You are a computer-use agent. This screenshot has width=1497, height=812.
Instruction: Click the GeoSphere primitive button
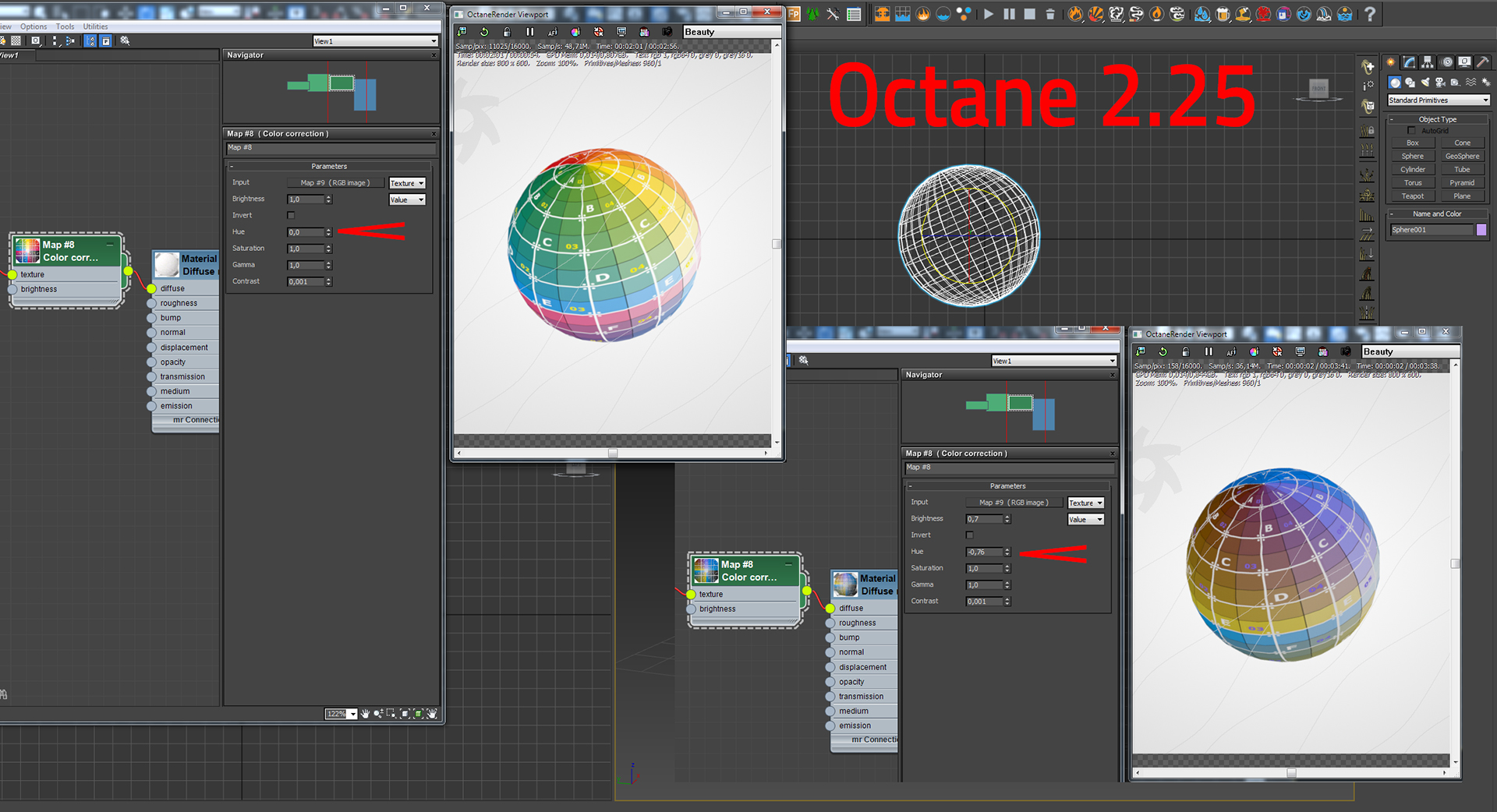[1463, 156]
